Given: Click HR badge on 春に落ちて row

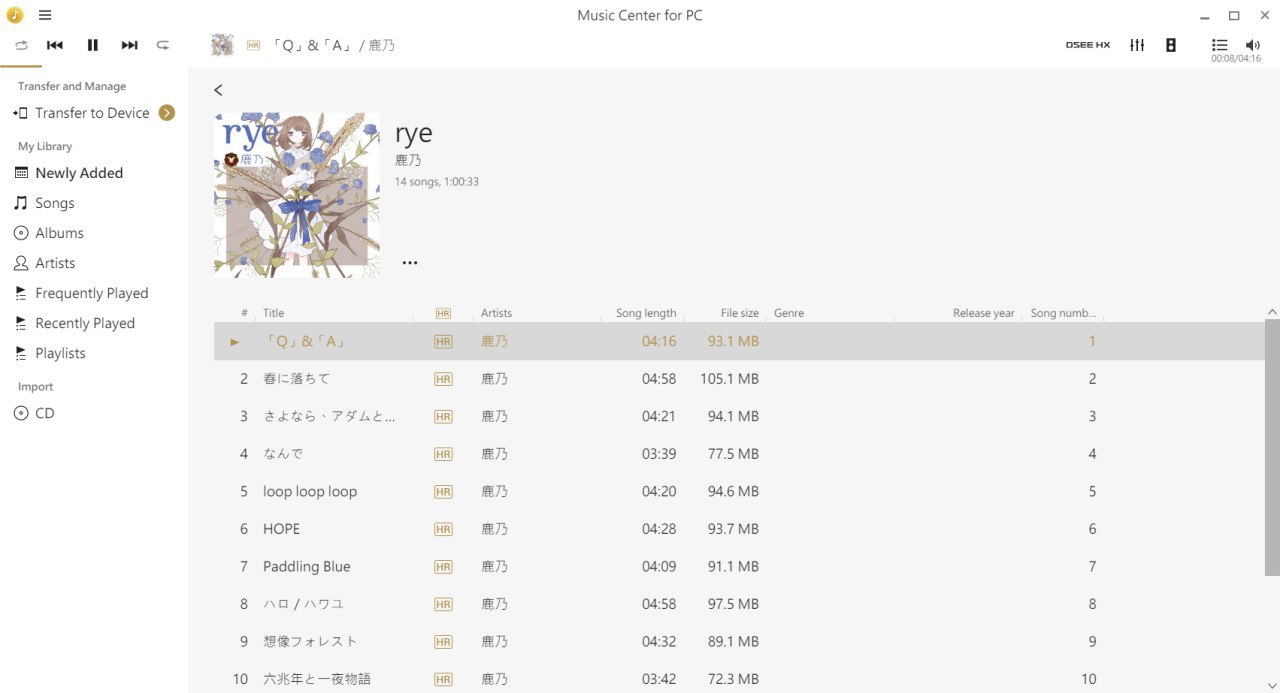Looking at the screenshot, I should pos(443,379).
